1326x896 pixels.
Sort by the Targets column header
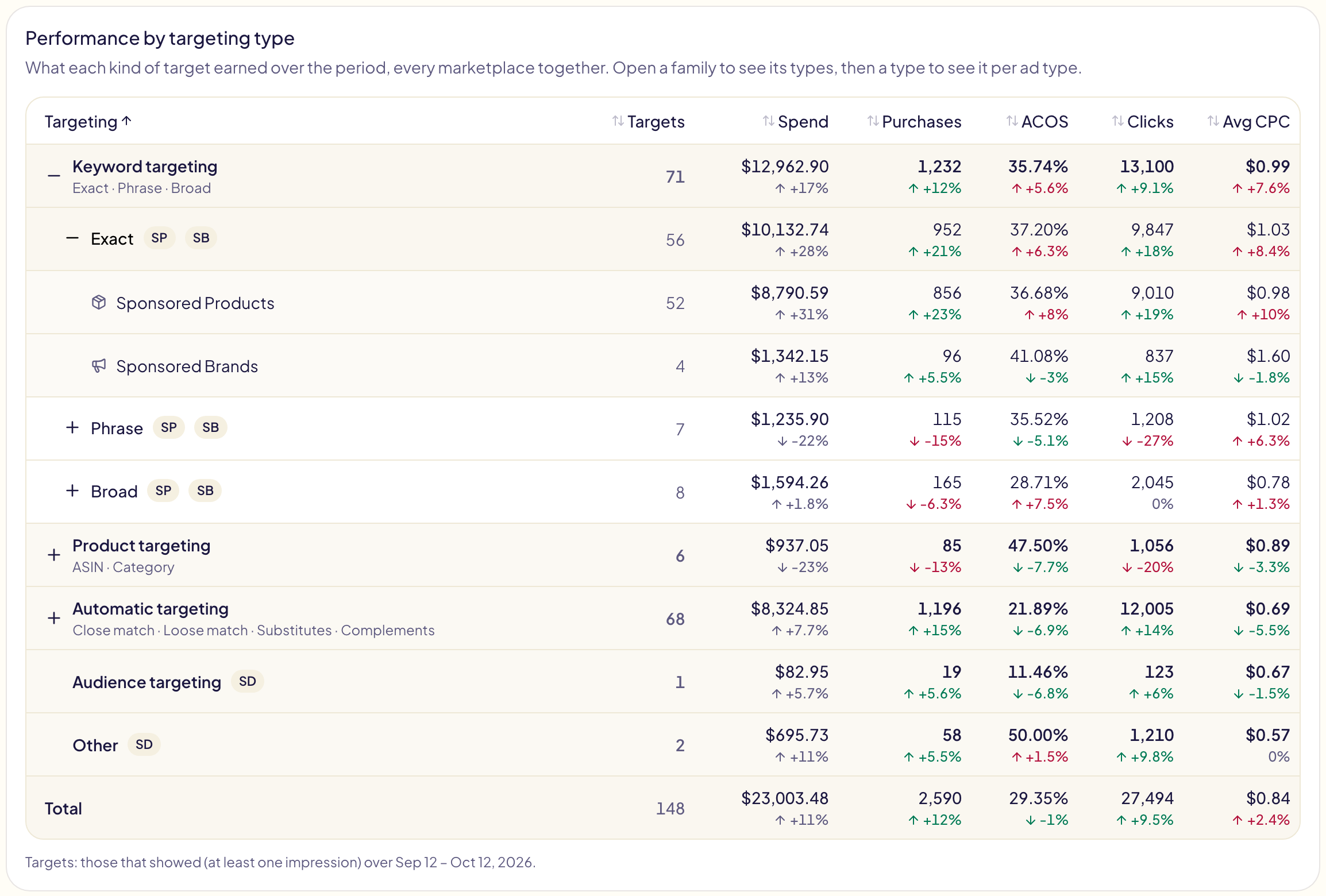coord(648,122)
